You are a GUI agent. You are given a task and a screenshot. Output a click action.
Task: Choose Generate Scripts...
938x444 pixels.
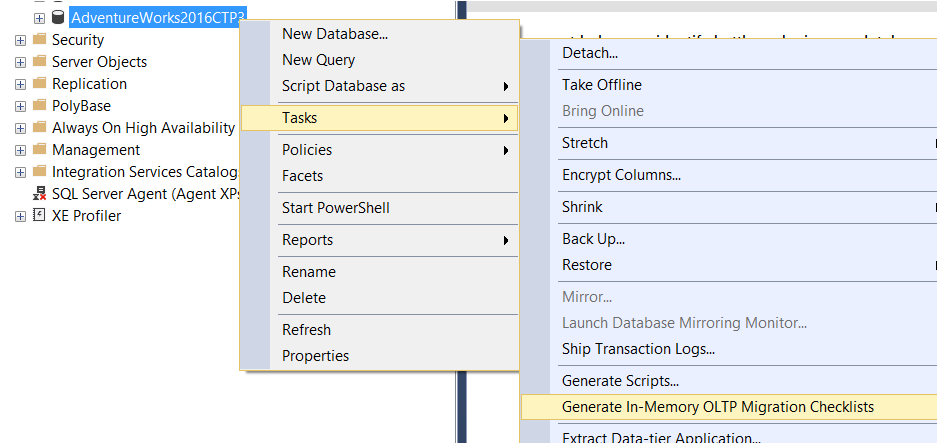coord(729,381)
